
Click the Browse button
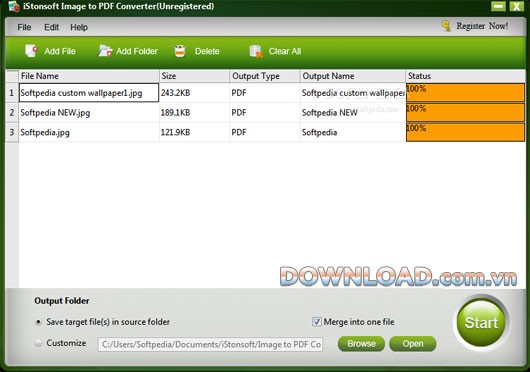point(361,344)
